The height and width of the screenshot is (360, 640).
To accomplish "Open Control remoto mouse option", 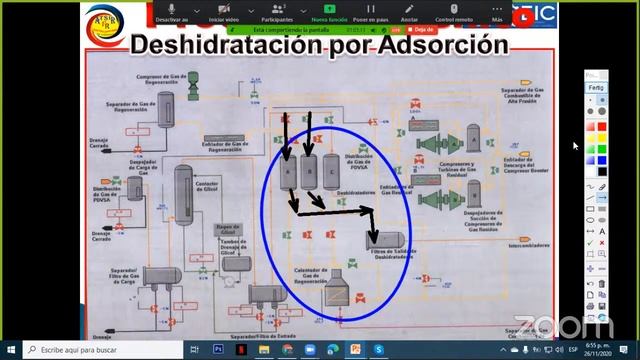I will pyautogui.click(x=454, y=13).
